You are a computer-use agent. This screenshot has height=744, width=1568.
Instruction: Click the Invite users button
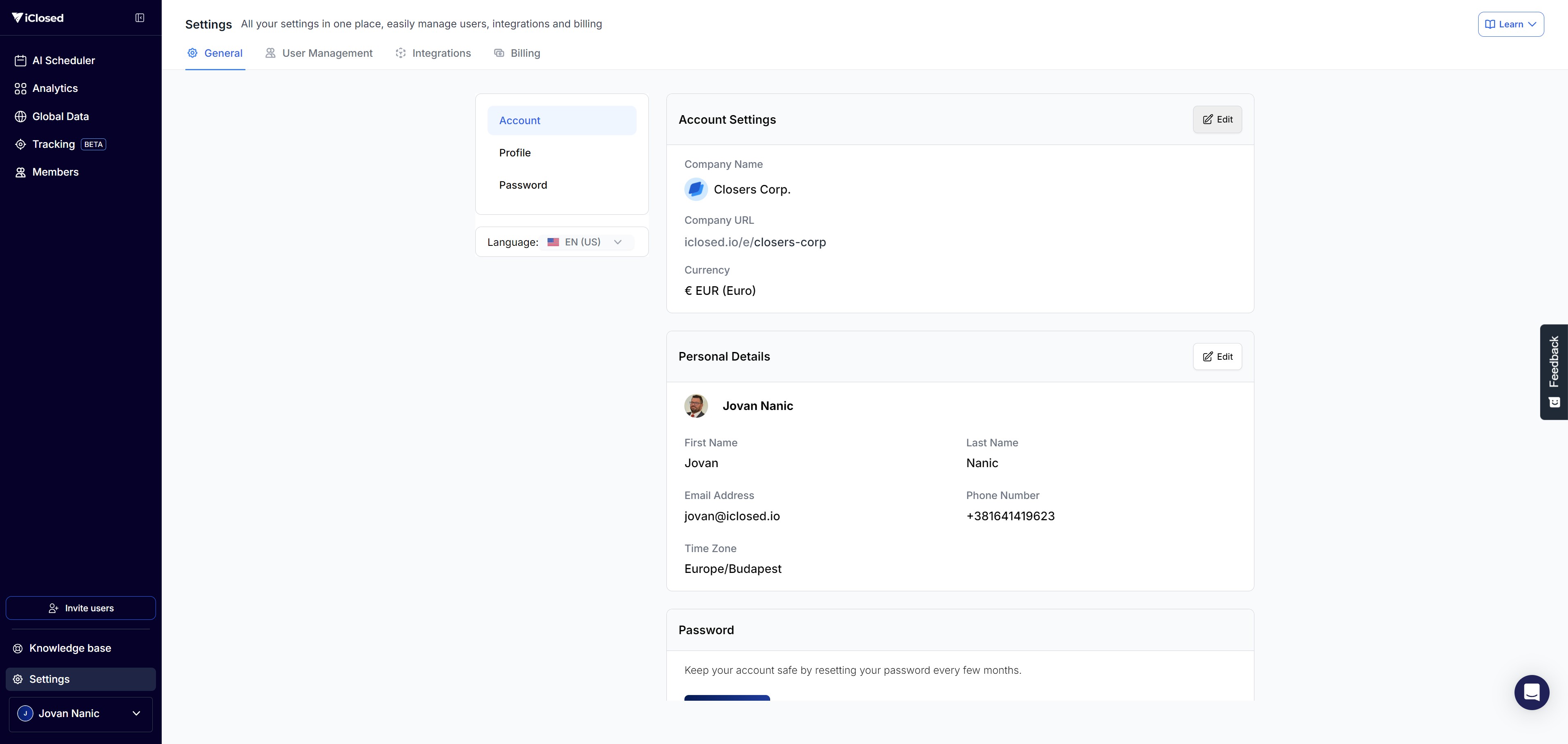(80, 608)
